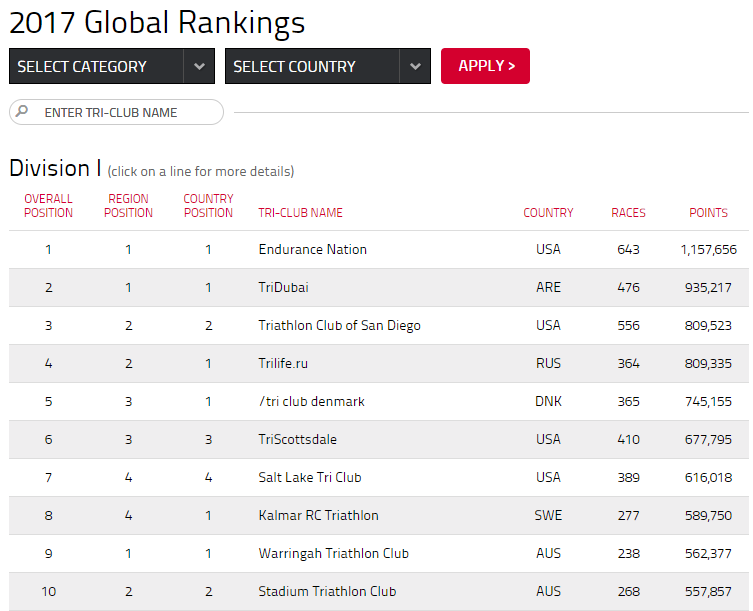The height and width of the screenshot is (611, 753).
Task: Open the Select Category dropdown
Action: point(112,66)
